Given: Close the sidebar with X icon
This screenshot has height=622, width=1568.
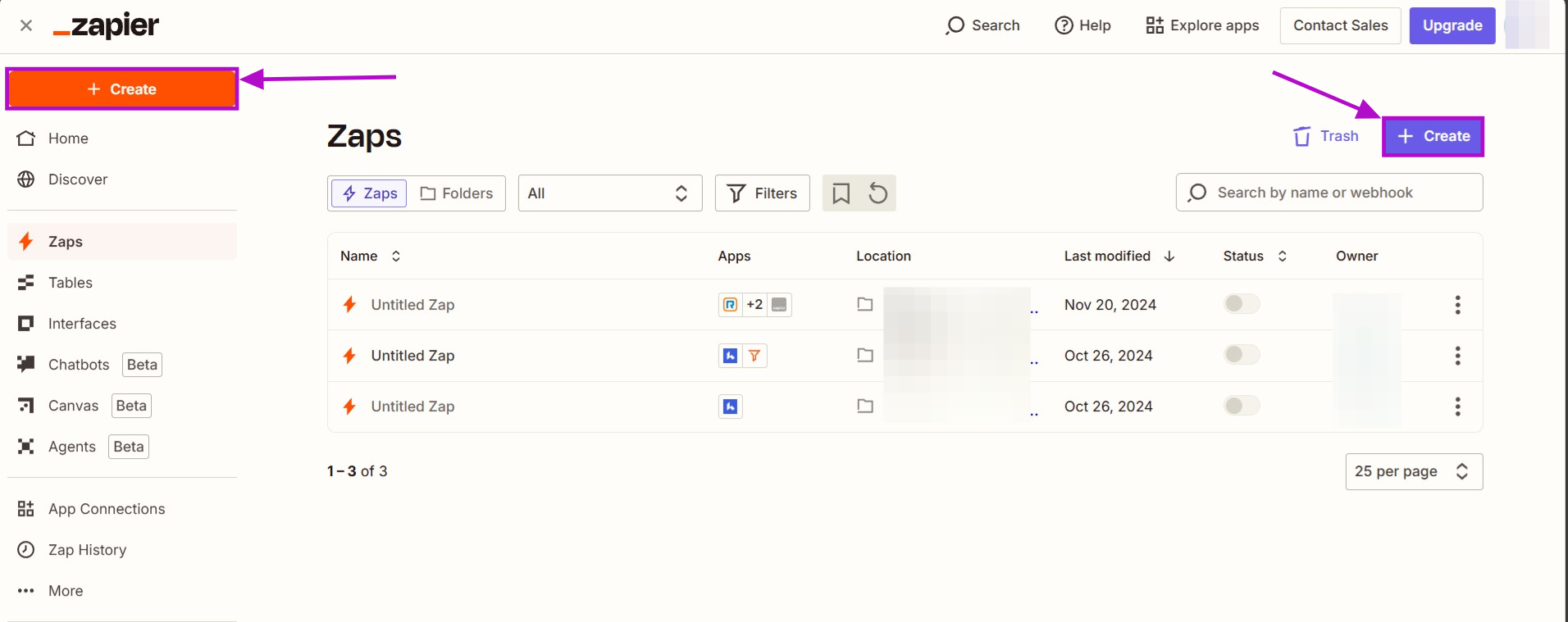Looking at the screenshot, I should 26,25.
